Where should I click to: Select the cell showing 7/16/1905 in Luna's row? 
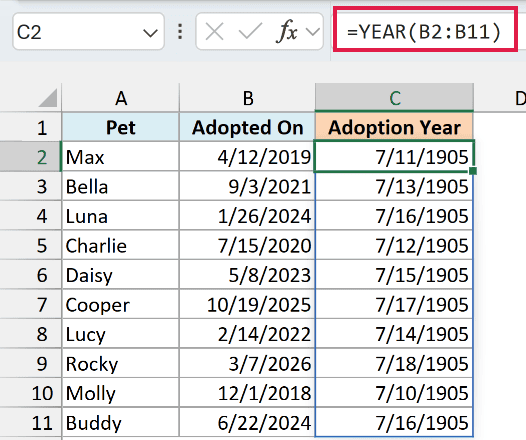[x=394, y=216]
